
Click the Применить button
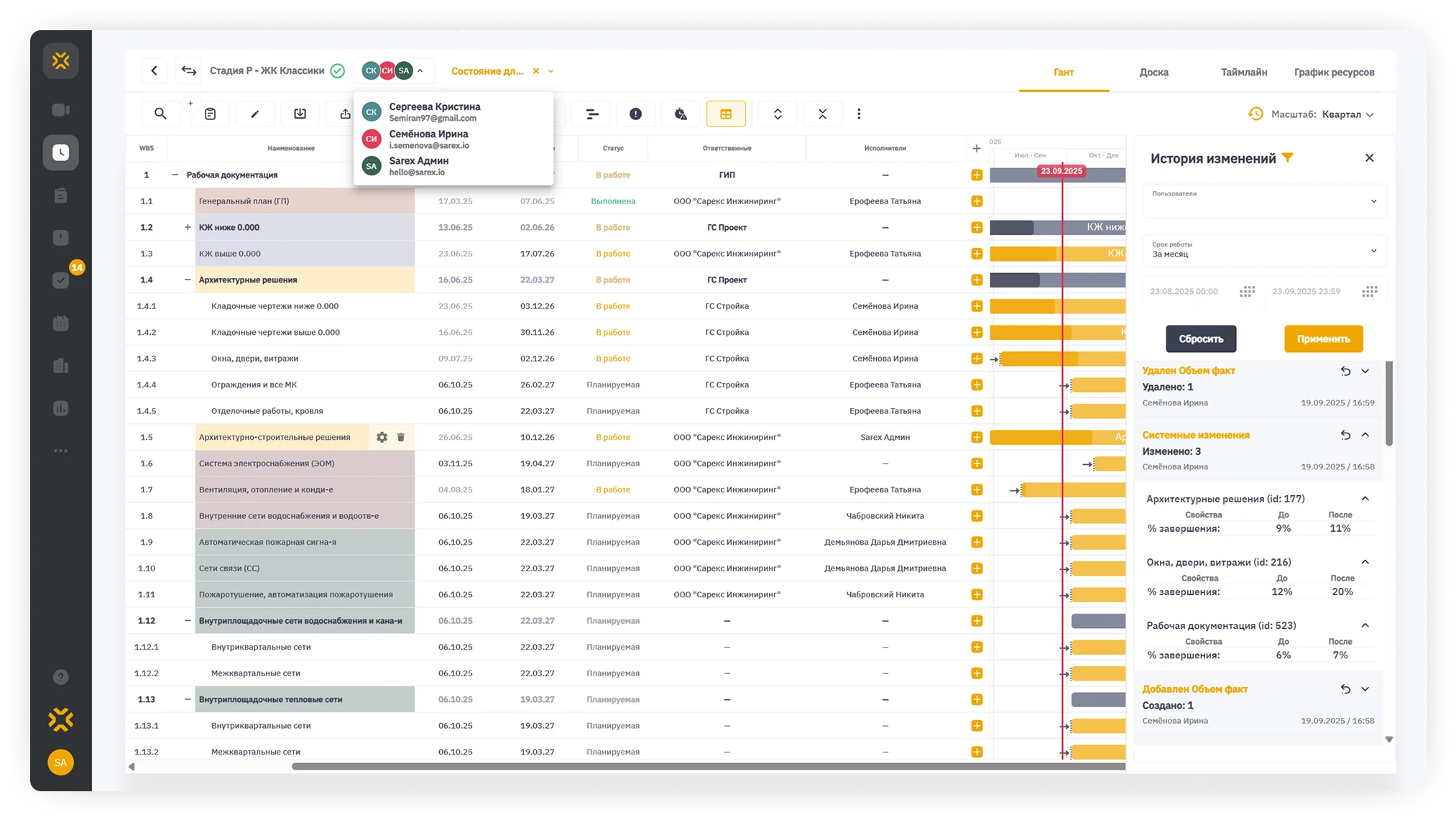pyautogui.click(x=1323, y=338)
